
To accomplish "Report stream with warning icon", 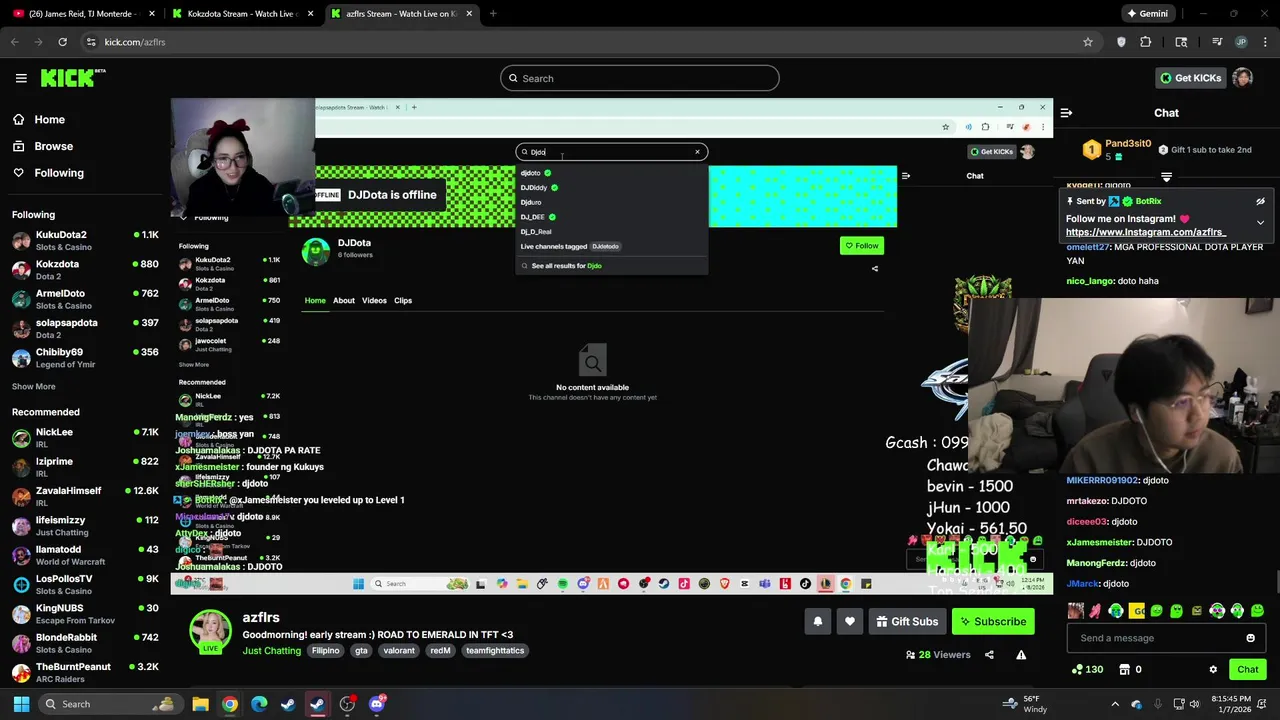I will (1021, 655).
